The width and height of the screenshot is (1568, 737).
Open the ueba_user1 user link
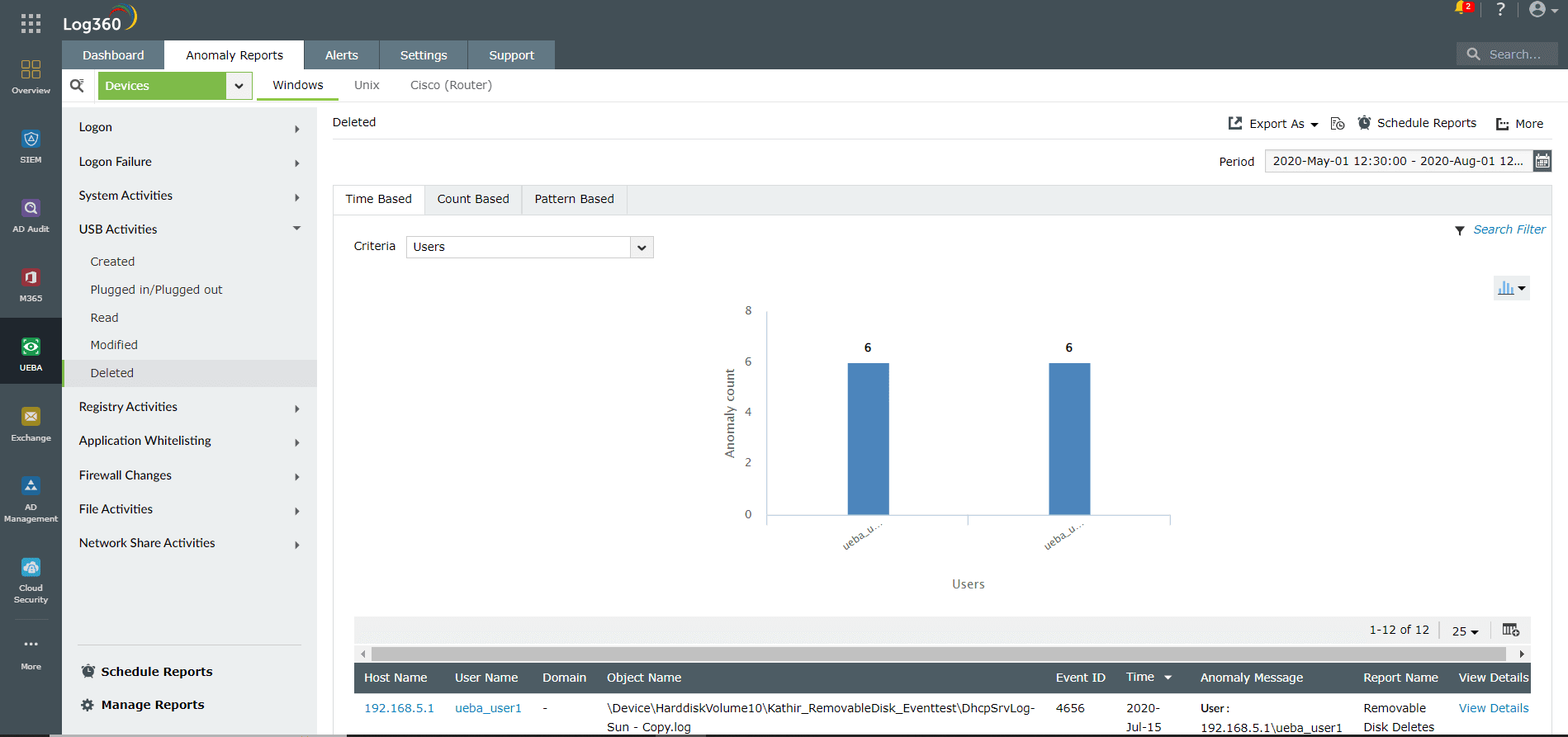click(x=488, y=708)
